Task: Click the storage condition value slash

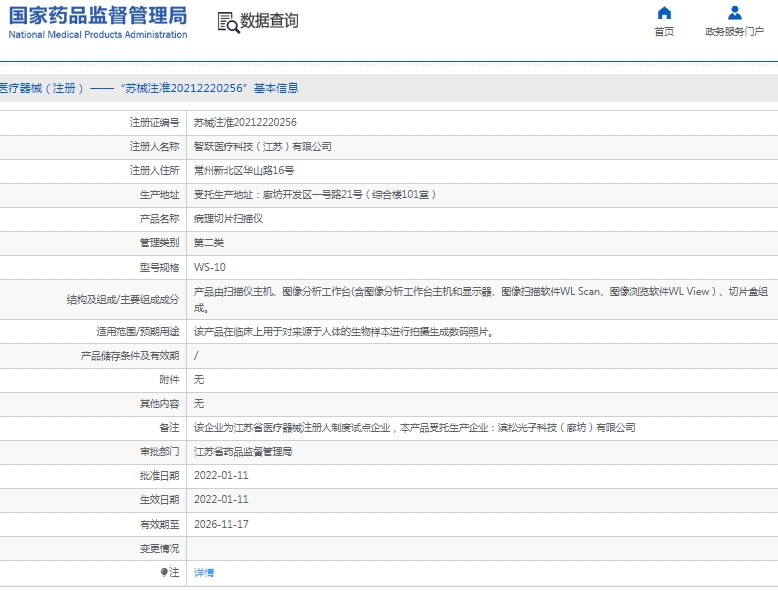Action: [x=196, y=356]
